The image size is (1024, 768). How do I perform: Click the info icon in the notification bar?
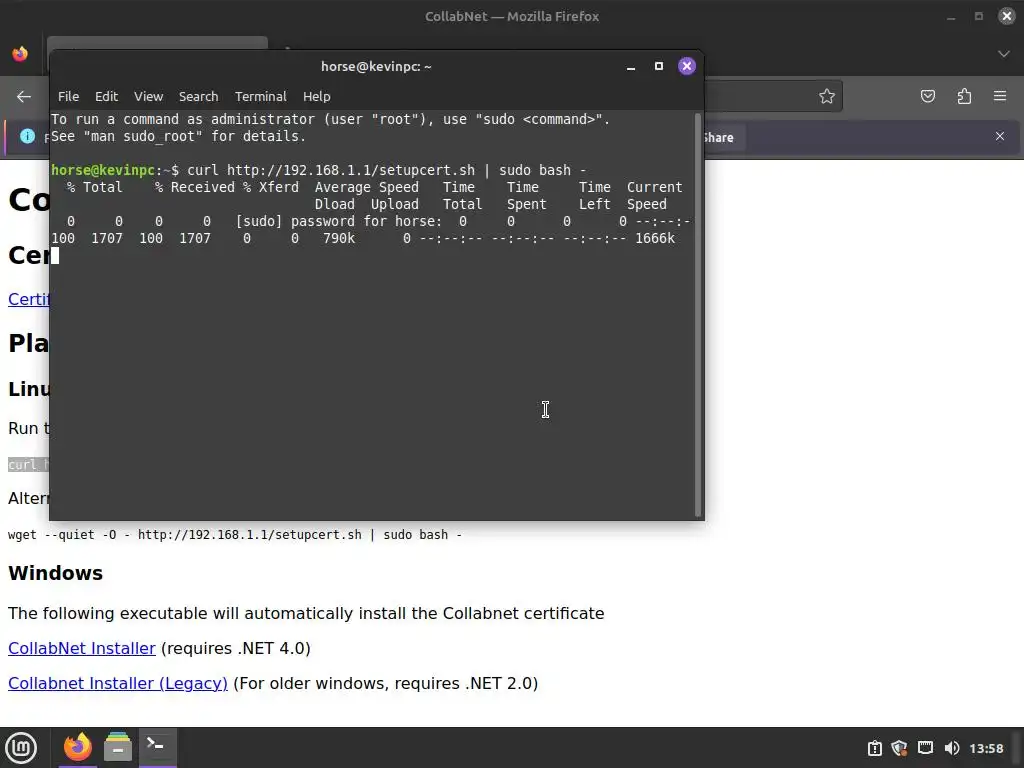click(27, 136)
